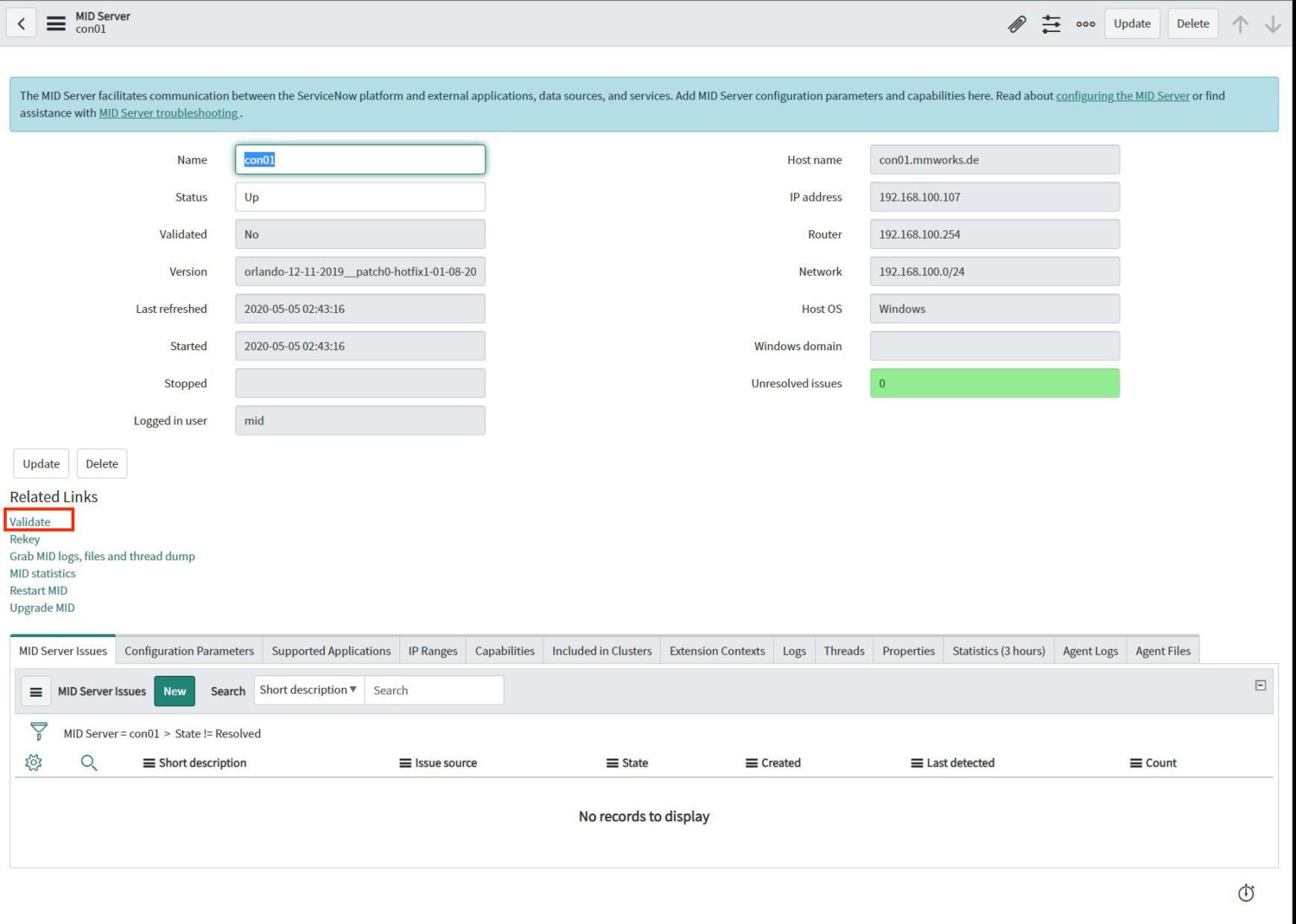This screenshot has width=1296, height=924.
Task: Click the more options ellipsis icon
Action: click(x=1085, y=24)
